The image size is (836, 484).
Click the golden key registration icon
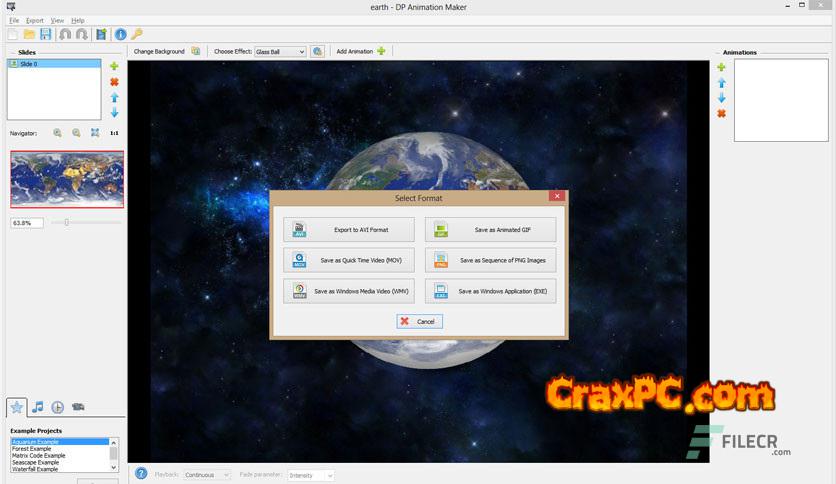(137, 34)
